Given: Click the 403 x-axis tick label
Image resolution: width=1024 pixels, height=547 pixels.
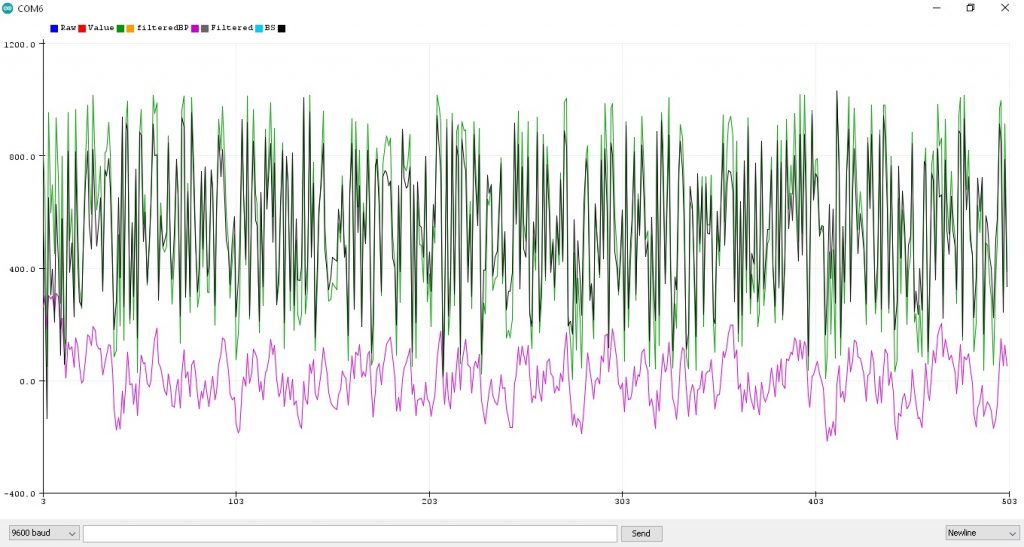Looking at the screenshot, I should coord(816,501).
